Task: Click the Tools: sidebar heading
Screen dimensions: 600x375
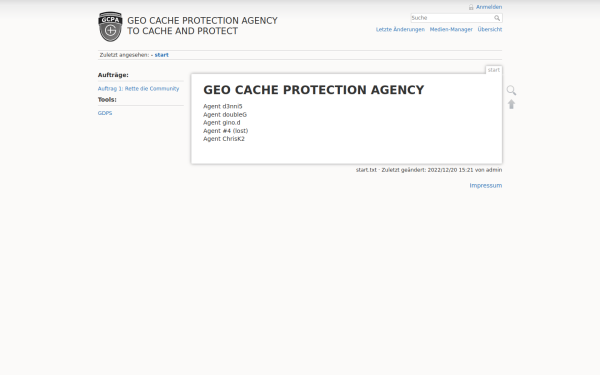Action: [x=107, y=99]
